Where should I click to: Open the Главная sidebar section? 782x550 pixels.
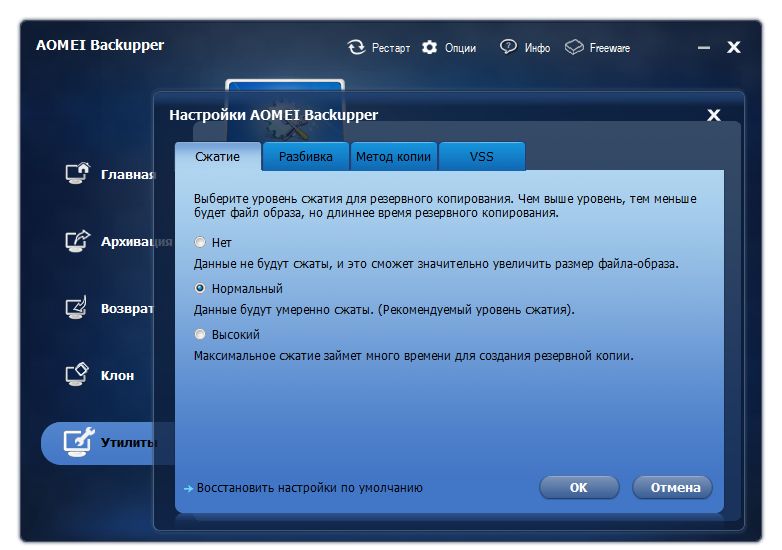coord(128,175)
